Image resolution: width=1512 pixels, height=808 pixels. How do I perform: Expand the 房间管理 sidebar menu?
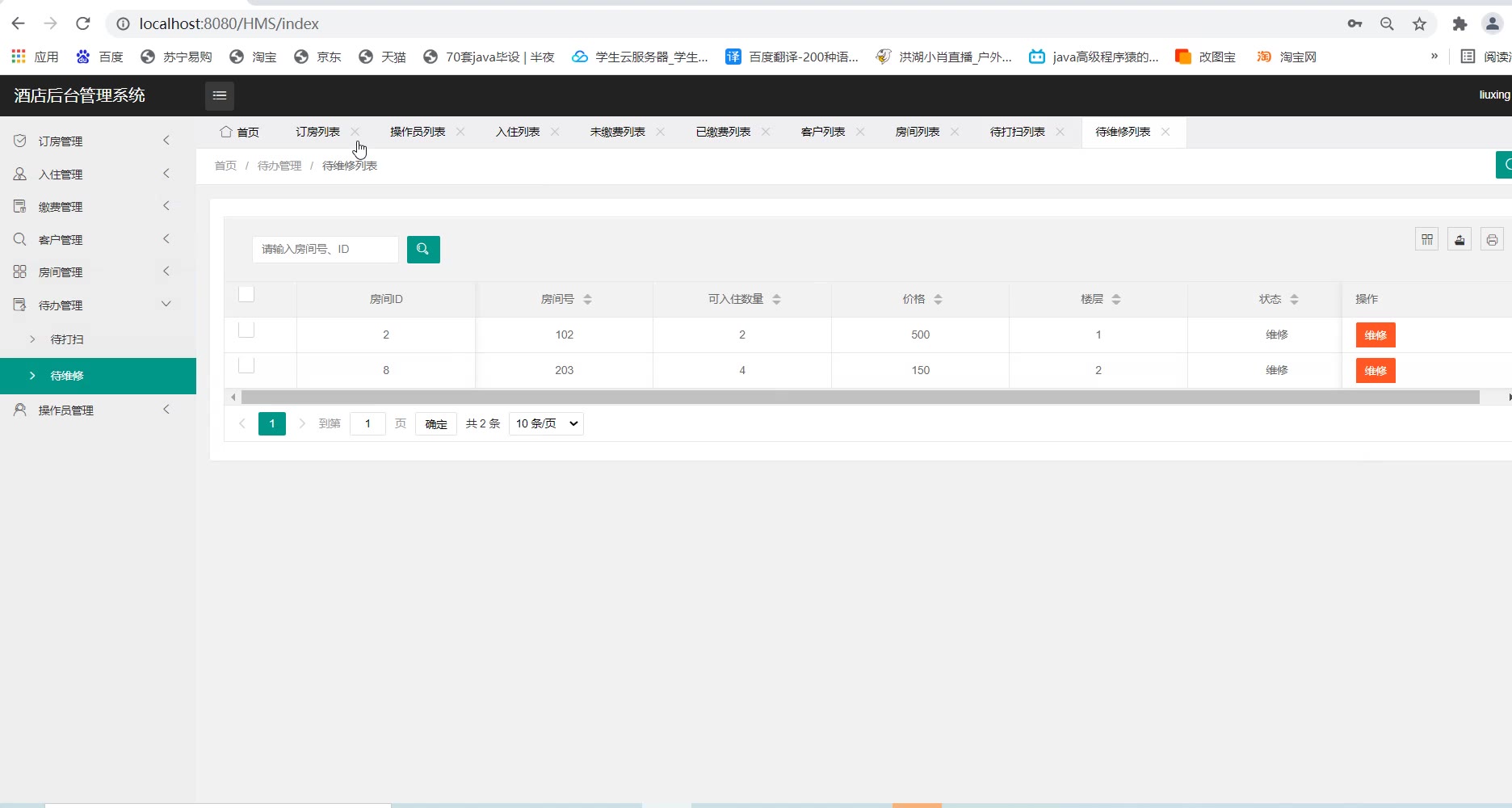click(x=98, y=272)
